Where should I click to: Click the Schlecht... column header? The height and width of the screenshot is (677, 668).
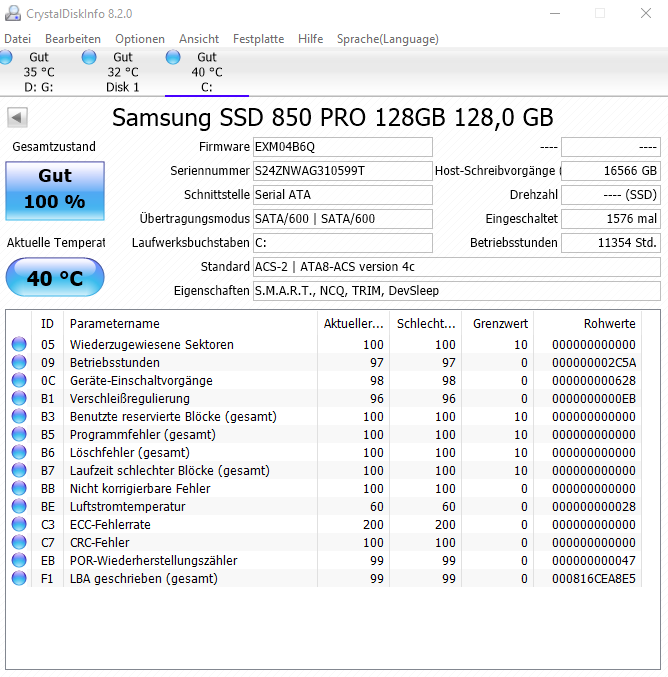pyautogui.click(x=425, y=323)
